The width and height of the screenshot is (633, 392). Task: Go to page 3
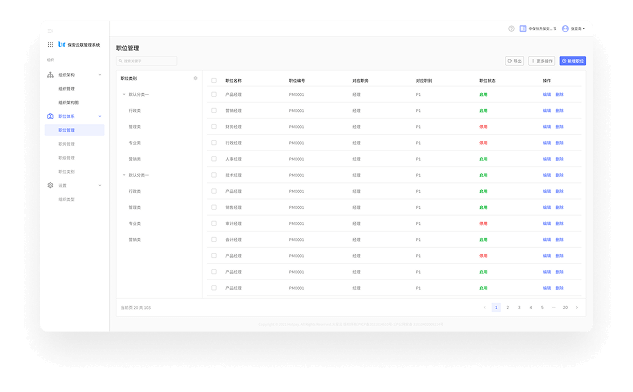click(x=519, y=308)
